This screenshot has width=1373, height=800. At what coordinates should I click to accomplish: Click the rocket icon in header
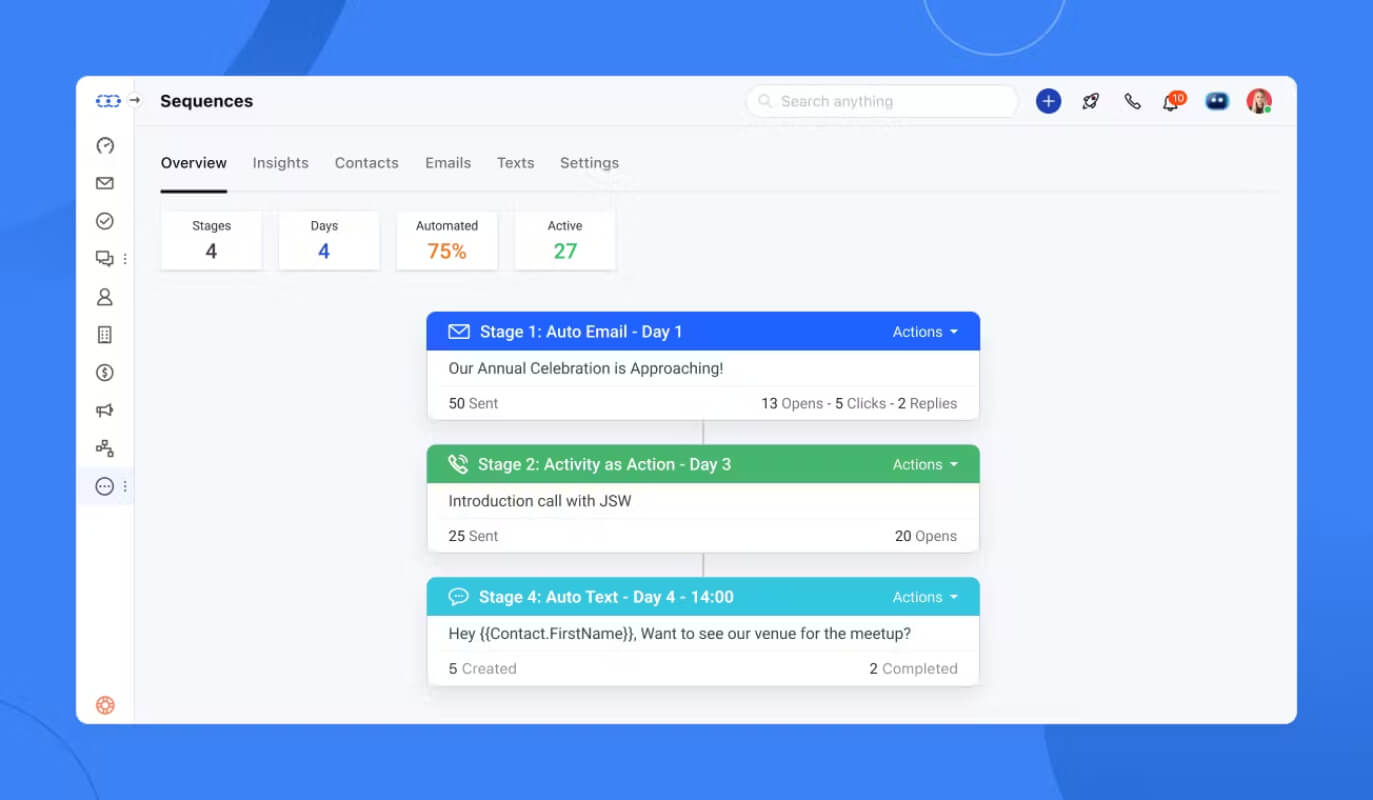(1091, 101)
